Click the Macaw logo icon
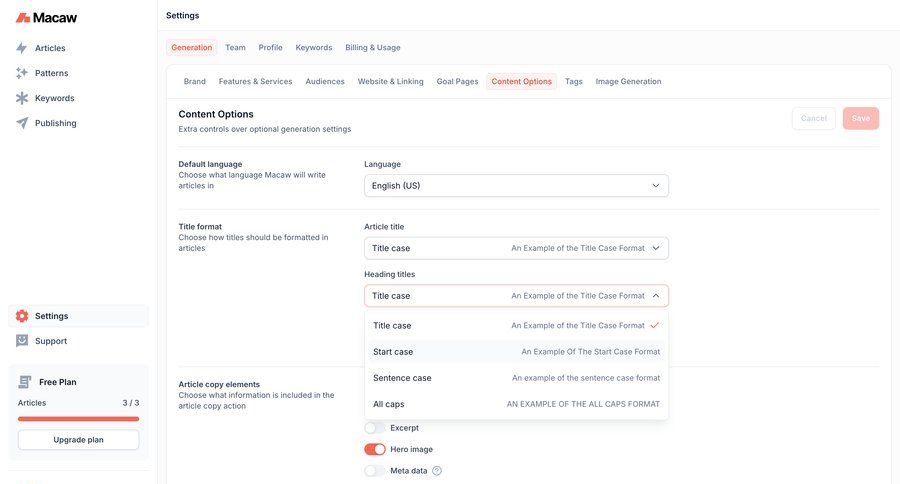This screenshot has height=484, width=900. (x=22, y=17)
